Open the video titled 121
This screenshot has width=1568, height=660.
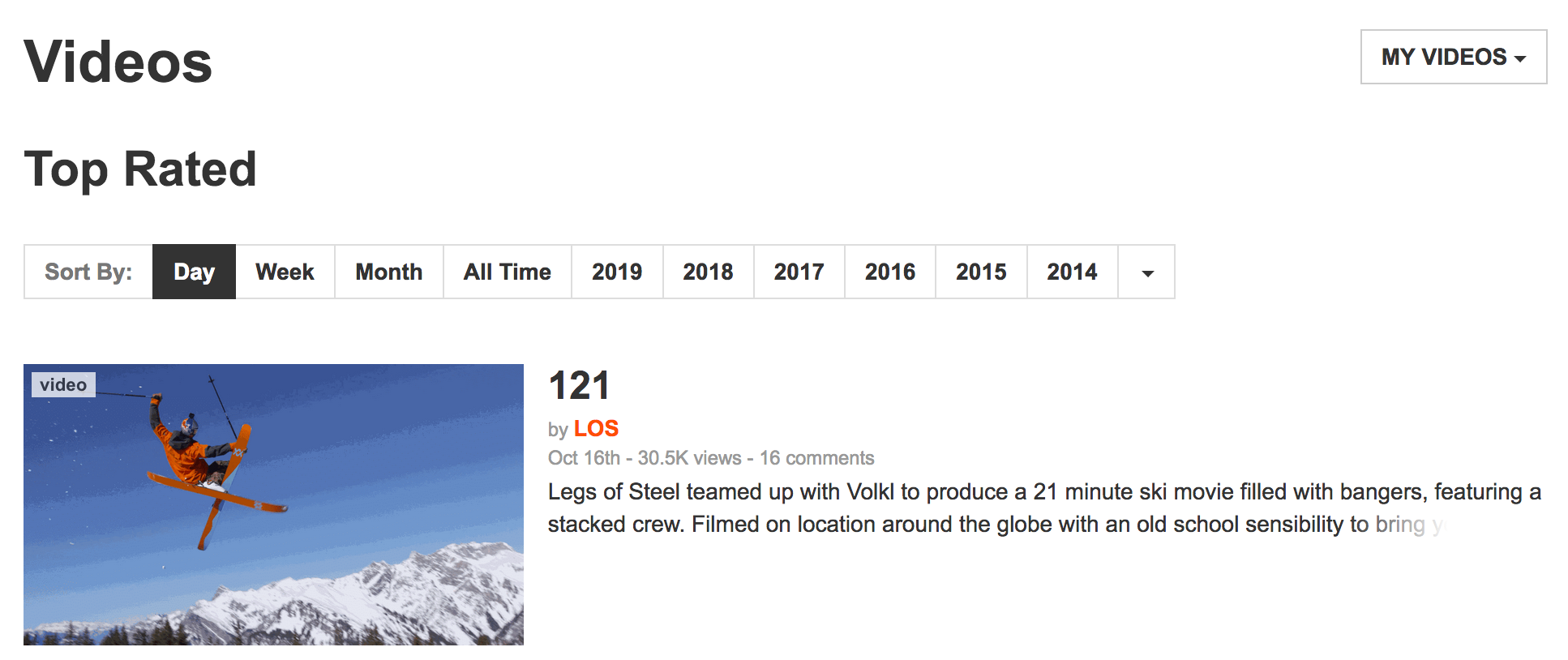pyautogui.click(x=578, y=385)
